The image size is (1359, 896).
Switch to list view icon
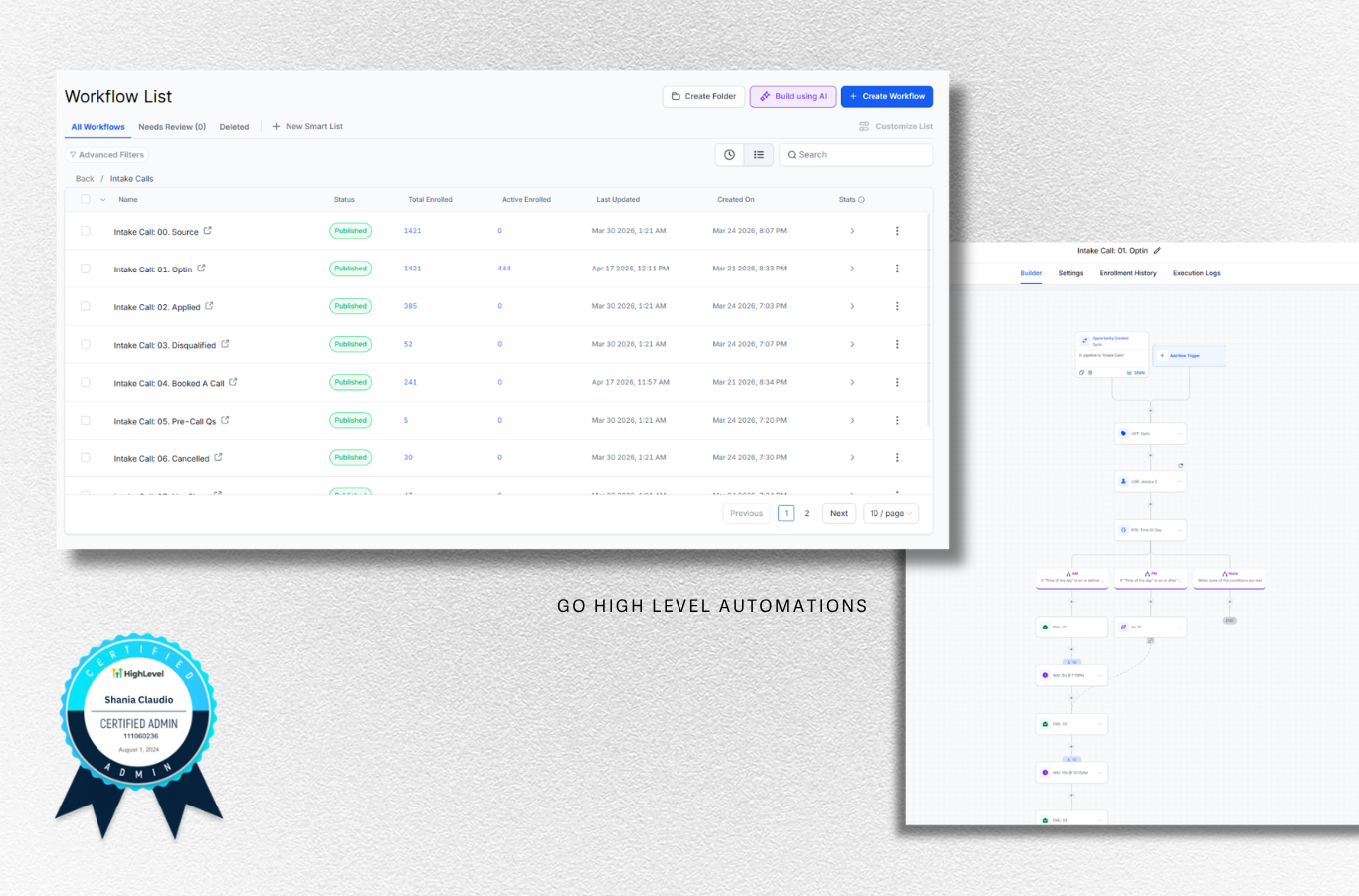pyautogui.click(x=759, y=155)
